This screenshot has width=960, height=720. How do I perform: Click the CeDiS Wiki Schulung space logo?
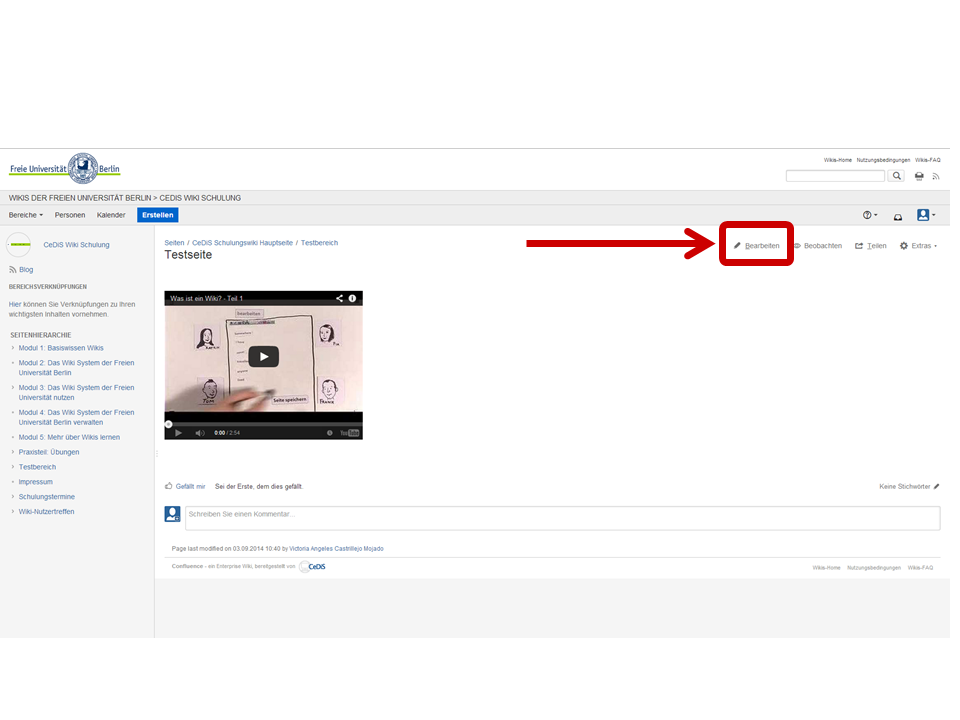18,244
